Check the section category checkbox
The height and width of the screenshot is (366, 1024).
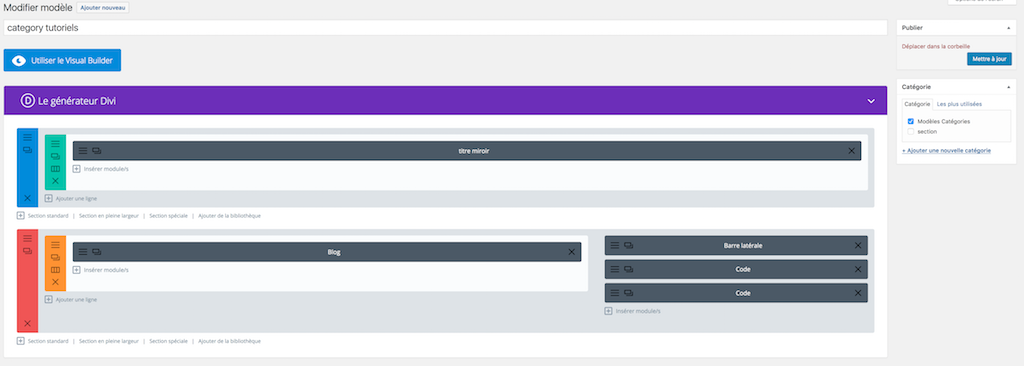pos(910,131)
